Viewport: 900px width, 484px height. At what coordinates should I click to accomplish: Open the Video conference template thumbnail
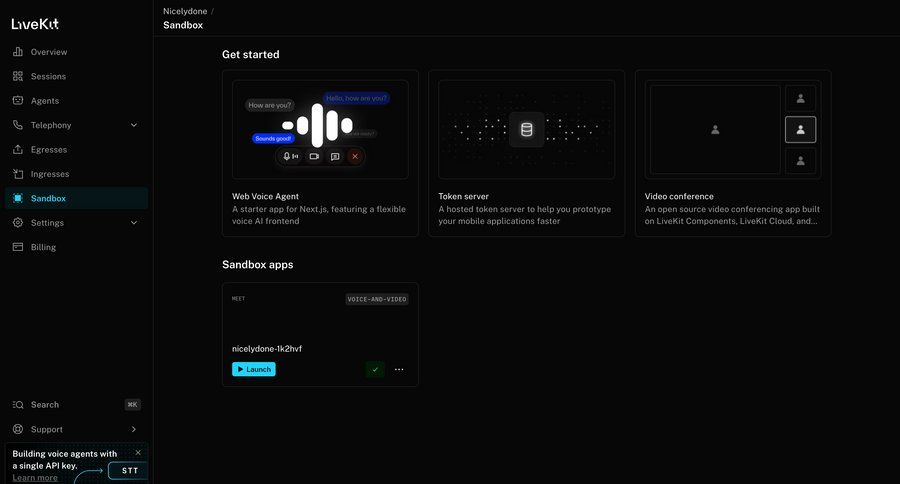tap(733, 129)
